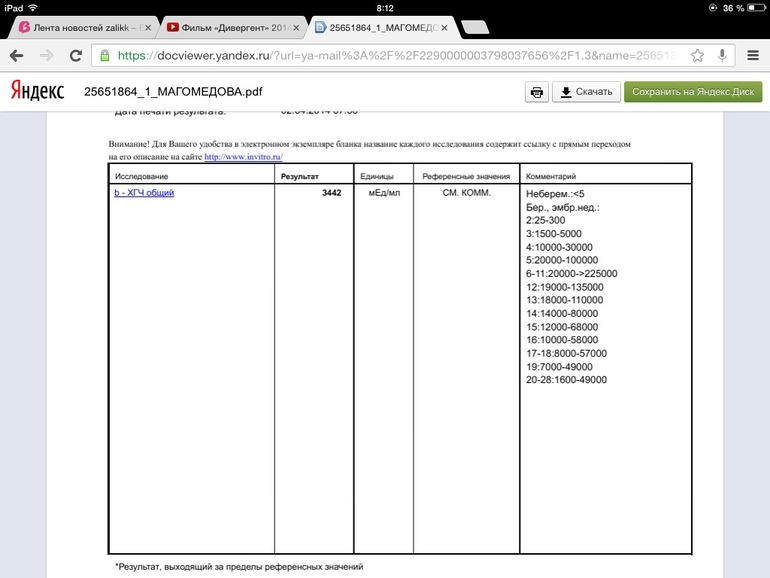Open the browser hamburger menu
770x578 pixels.
(x=753, y=55)
